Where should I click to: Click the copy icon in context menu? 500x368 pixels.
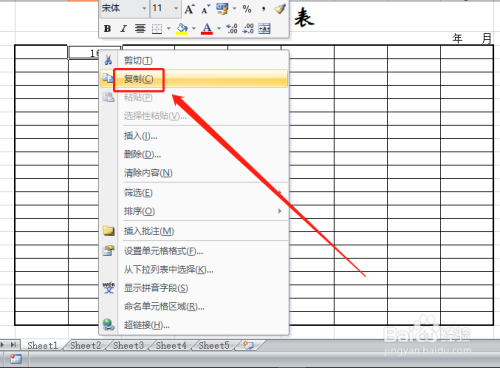pyautogui.click(x=108, y=78)
